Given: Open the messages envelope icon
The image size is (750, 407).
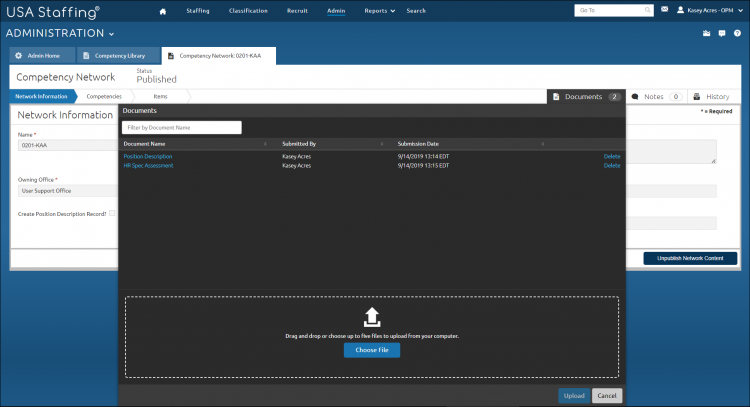Looking at the screenshot, I should click(x=664, y=10).
